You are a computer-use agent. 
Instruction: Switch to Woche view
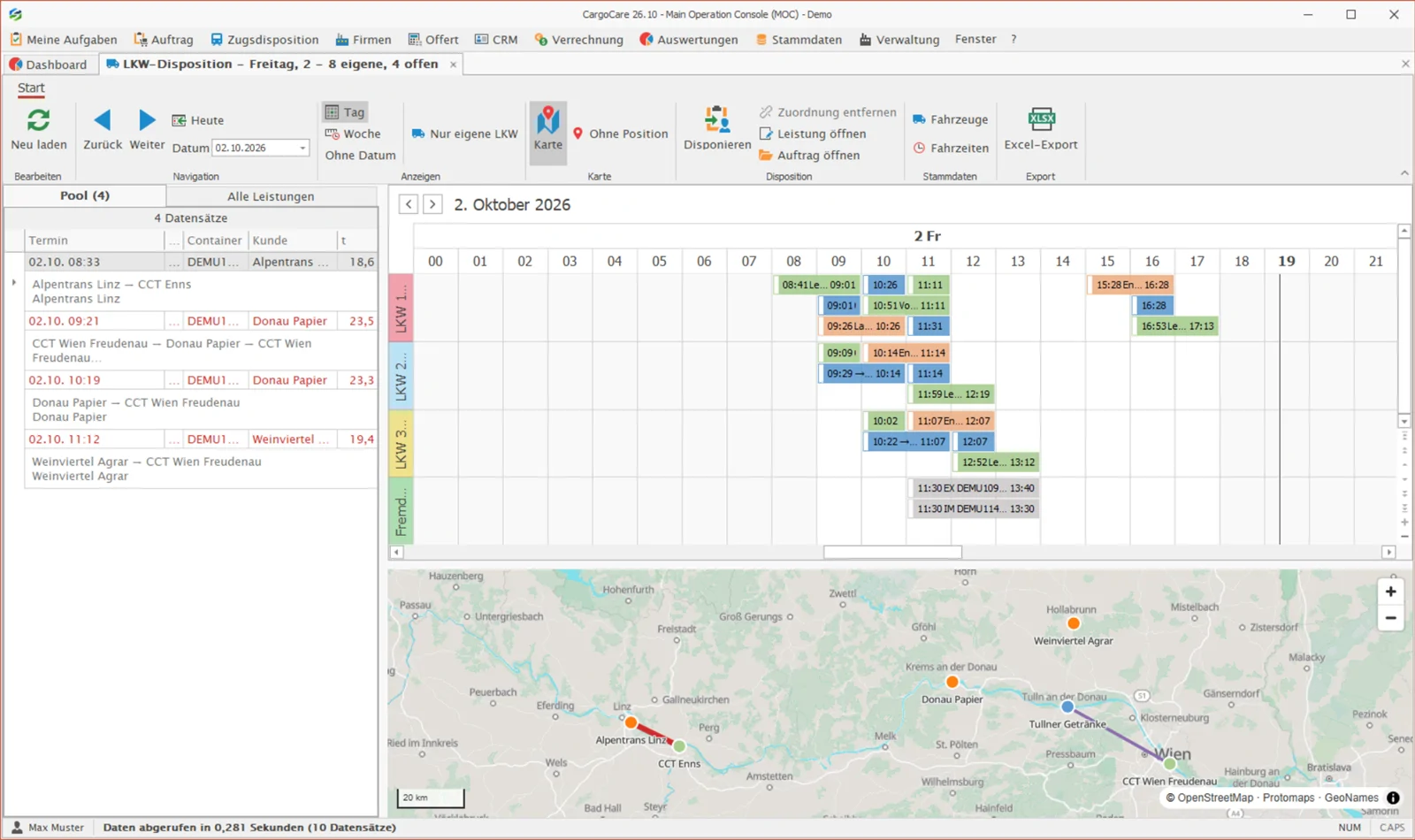(353, 134)
